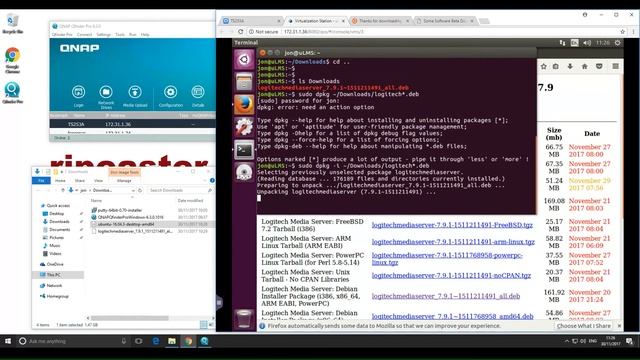
Task: Open the Google Chrome desktop shortcut
Action: coord(13,60)
